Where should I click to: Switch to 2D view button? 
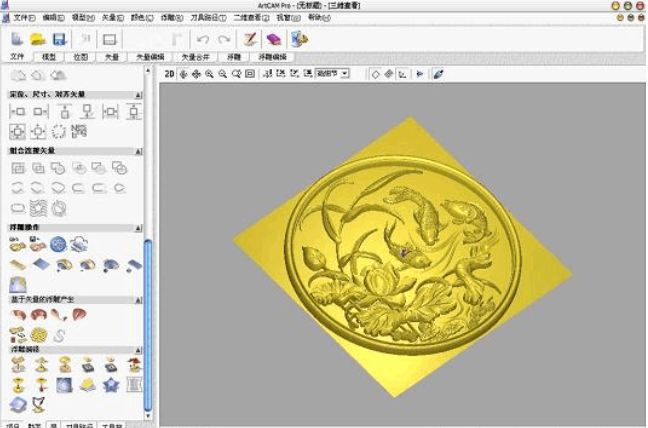tap(169, 74)
